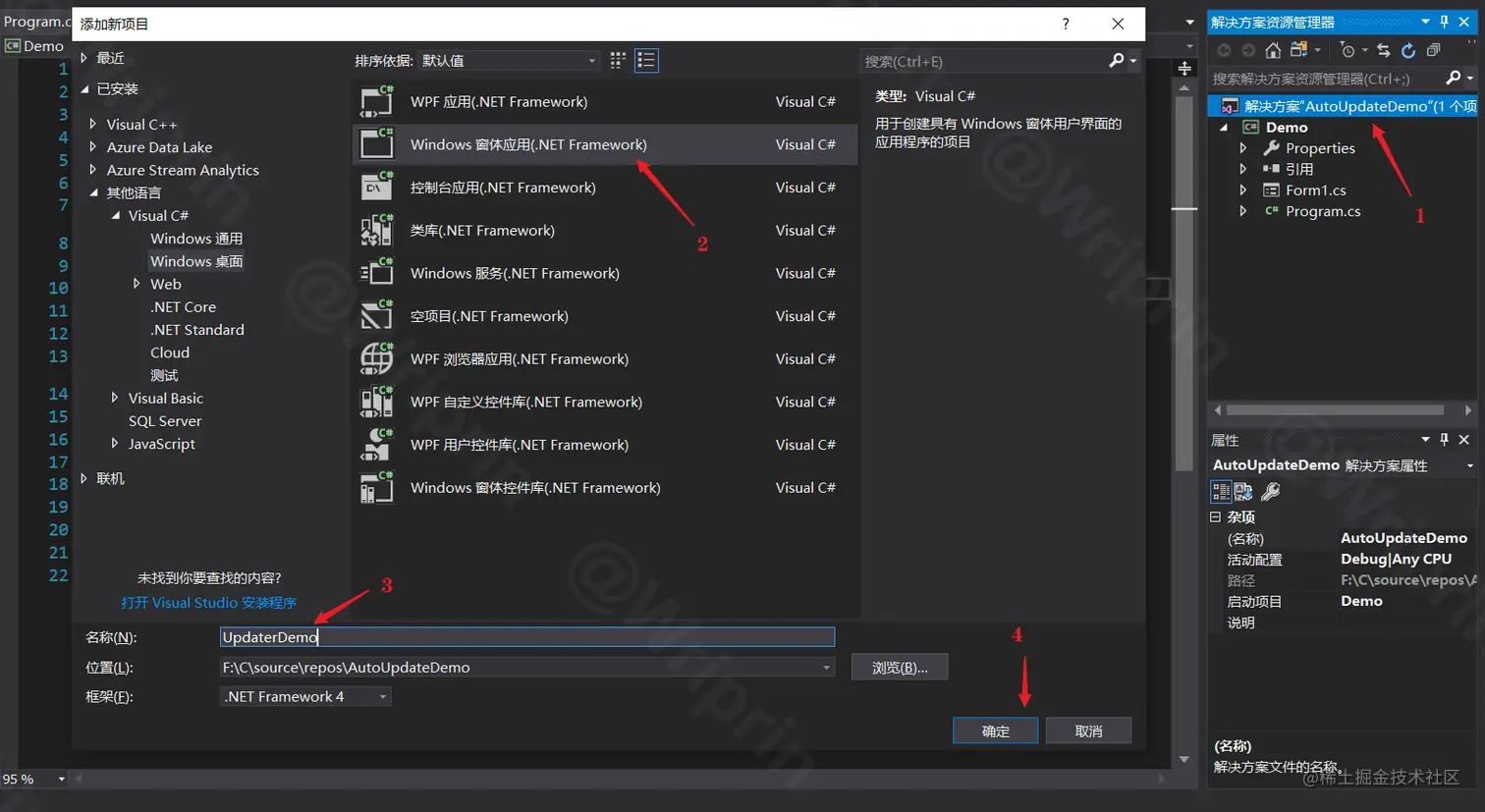This screenshot has height=812, width=1485.
Task: Collapse the Visual C# tree node
Action: 116,215
